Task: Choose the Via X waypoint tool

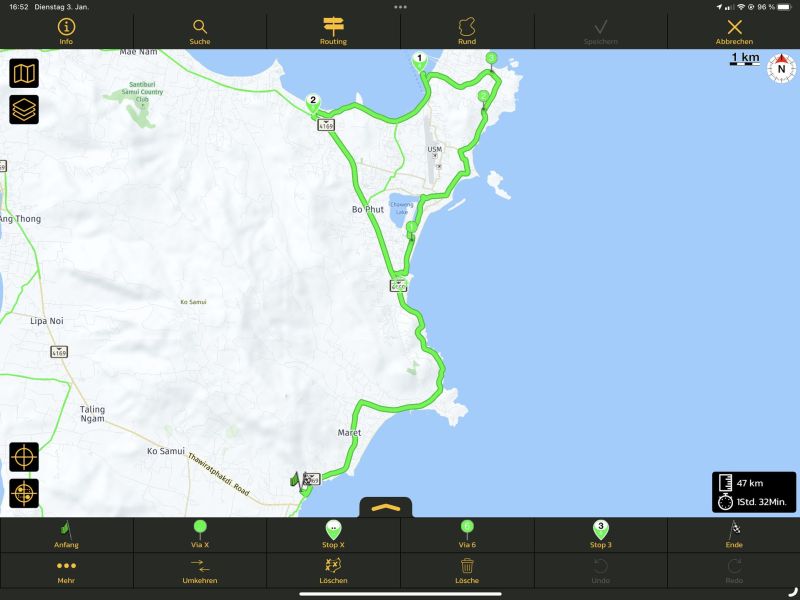Action: click(x=200, y=534)
